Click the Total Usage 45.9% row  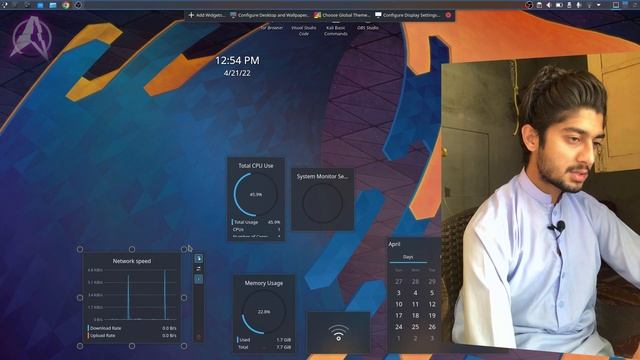click(x=256, y=222)
